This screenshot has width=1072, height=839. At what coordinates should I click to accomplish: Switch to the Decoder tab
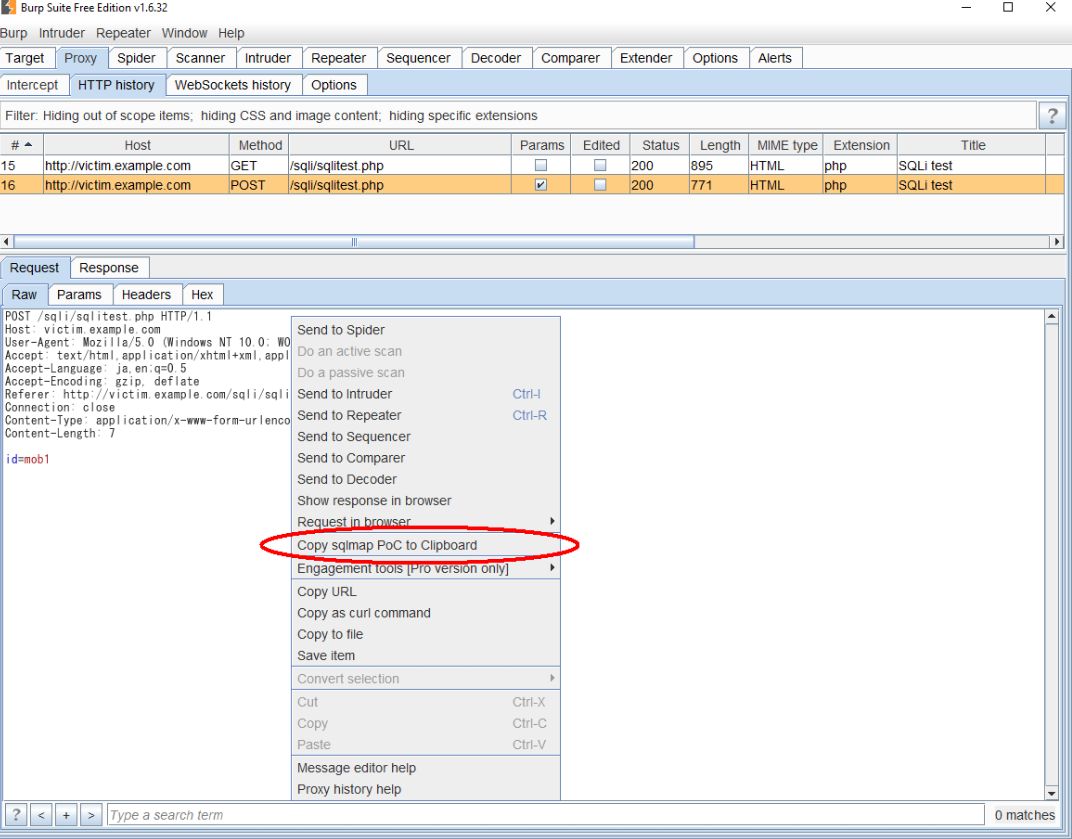(x=496, y=58)
